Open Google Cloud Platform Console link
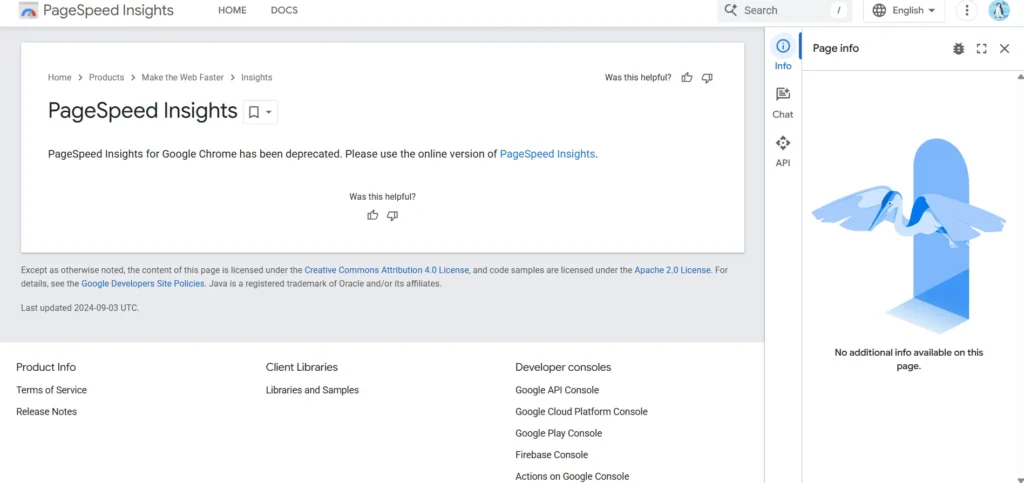Image resolution: width=1024 pixels, height=483 pixels. [581, 411]
